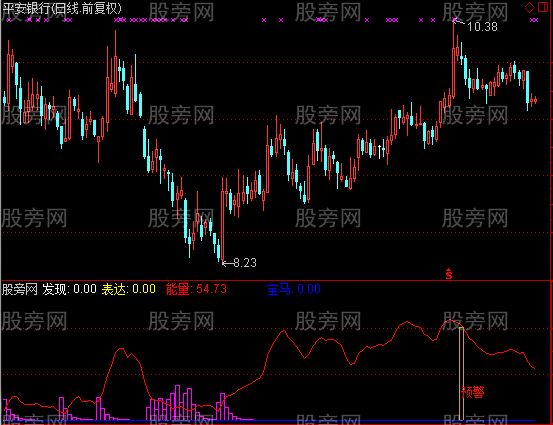Click the yellow 表达: 0.00 indicator value
This screenshot has width=553, height=425.
click(129, 289)
